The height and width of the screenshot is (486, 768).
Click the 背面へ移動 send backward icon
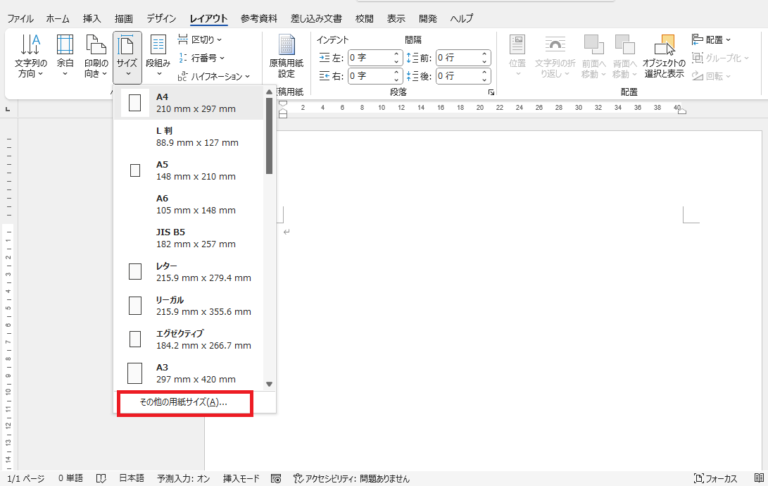pyautogui.click(x=625, y=56)
